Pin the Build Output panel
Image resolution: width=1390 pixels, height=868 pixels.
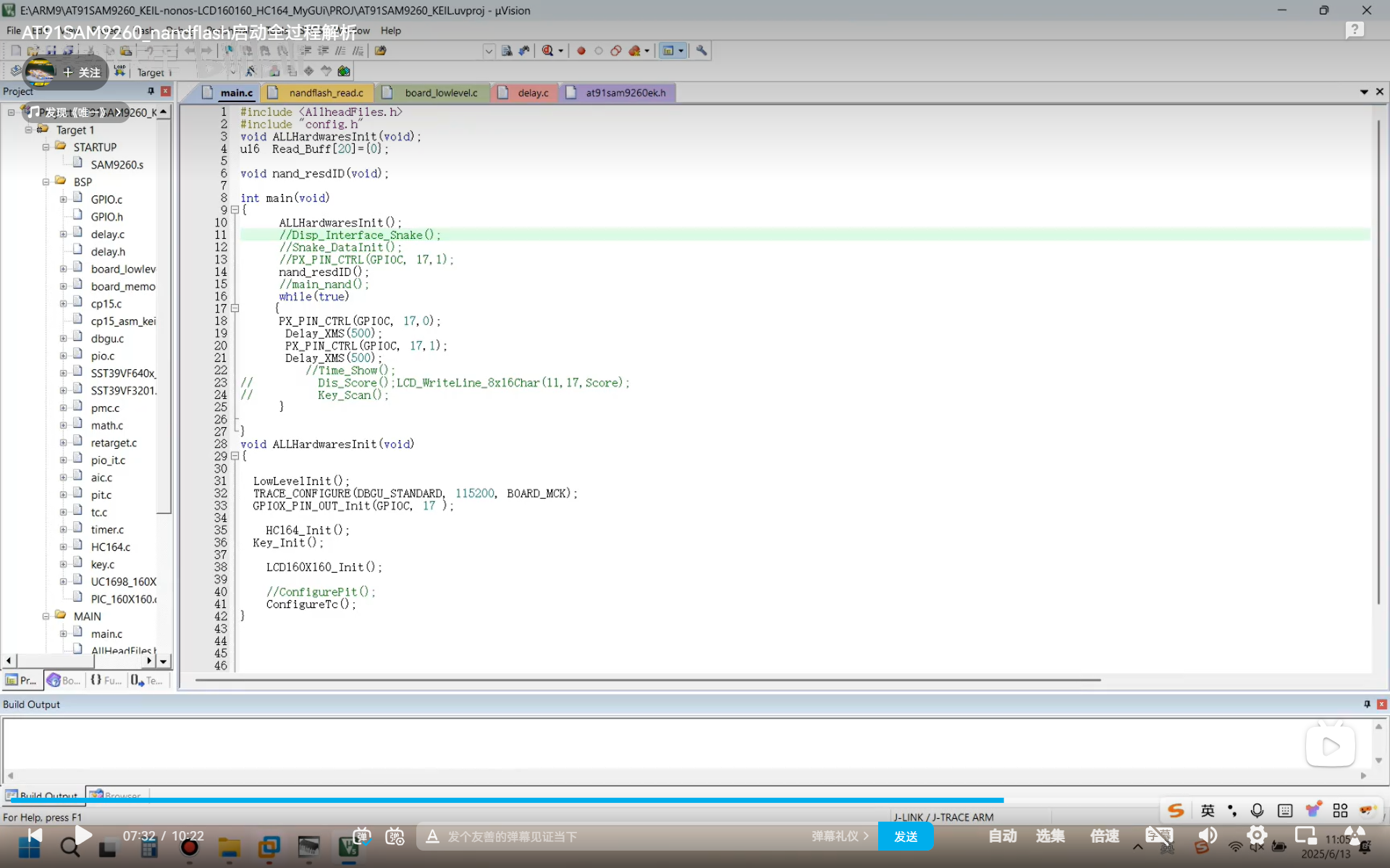coord(1367,704)
